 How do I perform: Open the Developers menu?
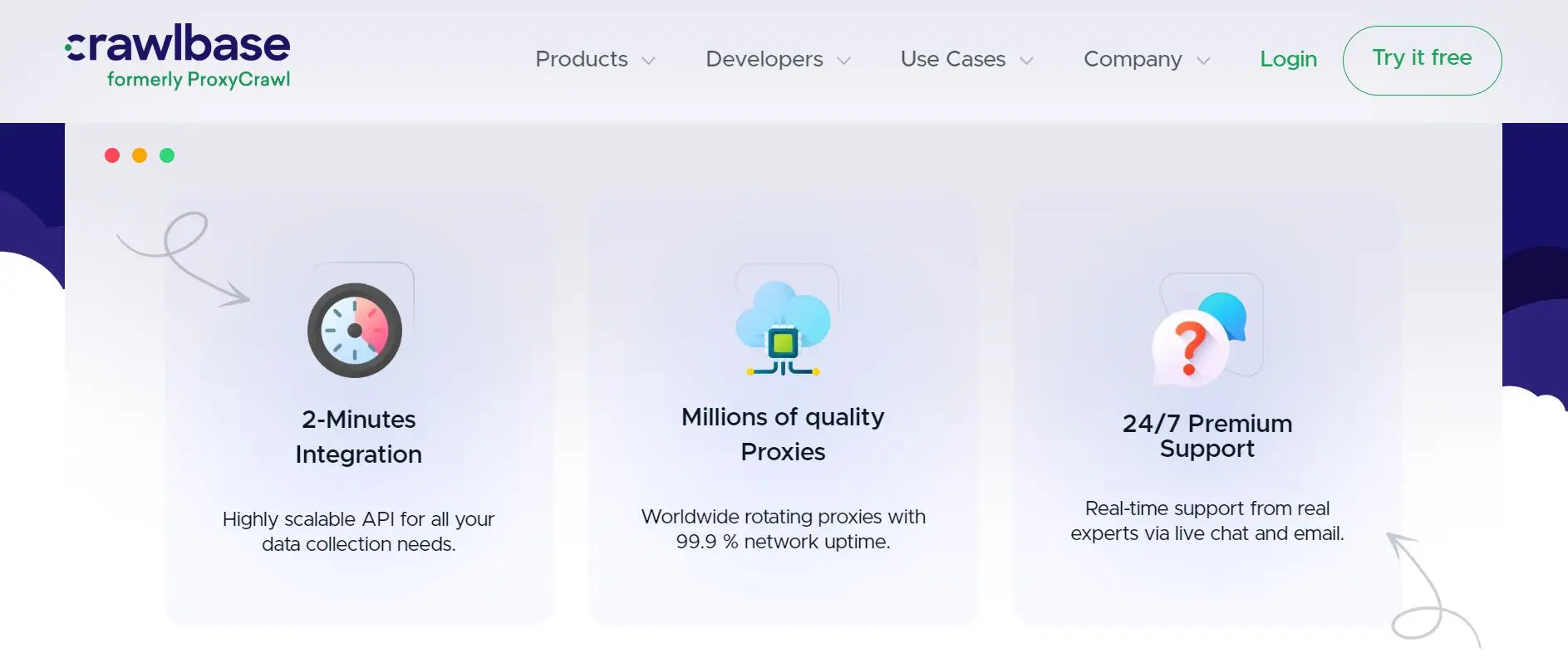click(x=764, y=59)
